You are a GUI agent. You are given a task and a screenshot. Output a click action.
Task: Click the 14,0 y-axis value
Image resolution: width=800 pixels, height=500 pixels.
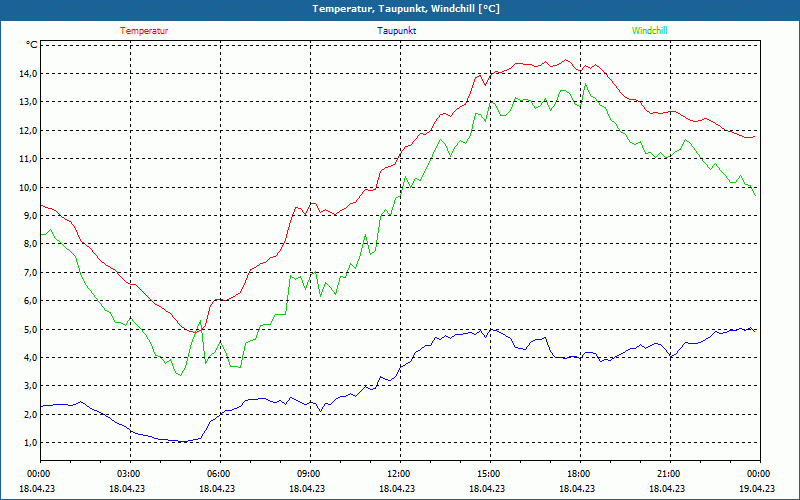(29, 73)
